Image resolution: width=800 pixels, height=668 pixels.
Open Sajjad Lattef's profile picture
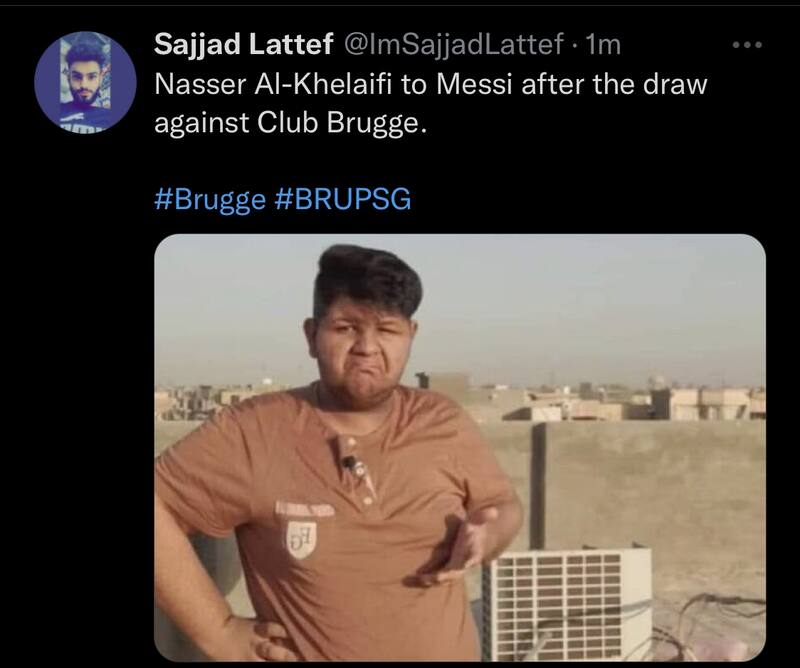click(85, 82)
